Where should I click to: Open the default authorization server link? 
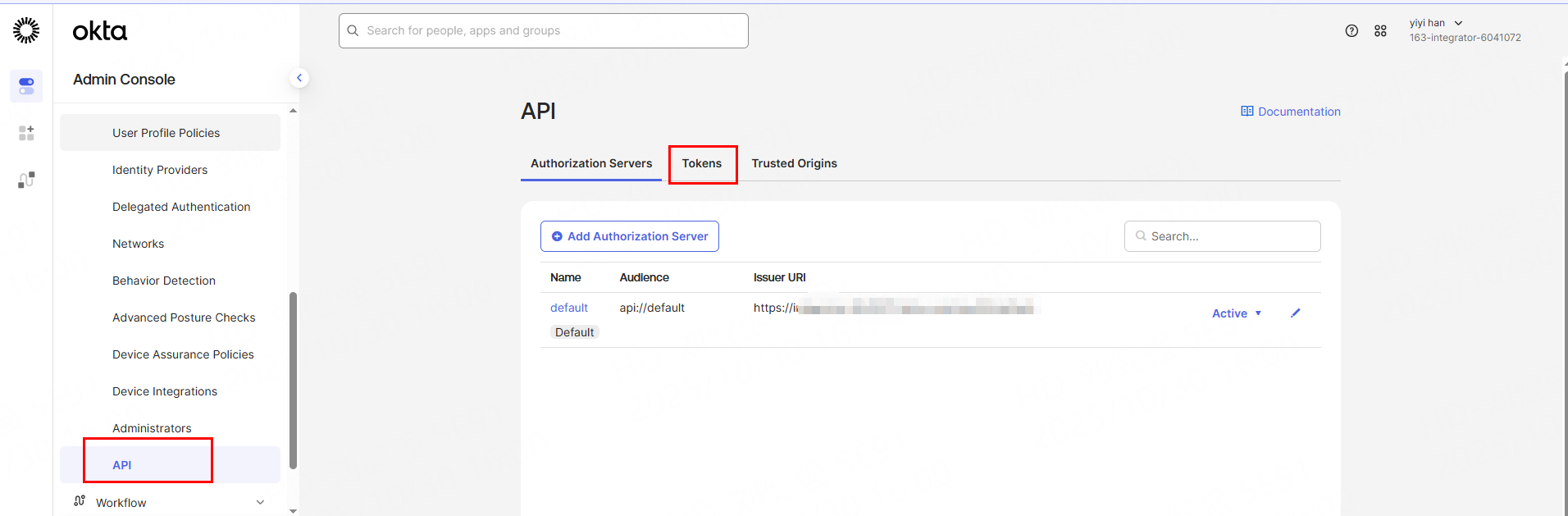point(568,308)
